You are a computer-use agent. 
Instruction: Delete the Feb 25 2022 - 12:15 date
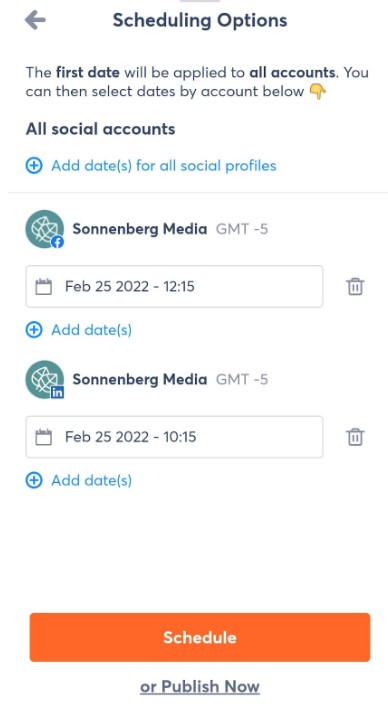(x=355, y=286)
